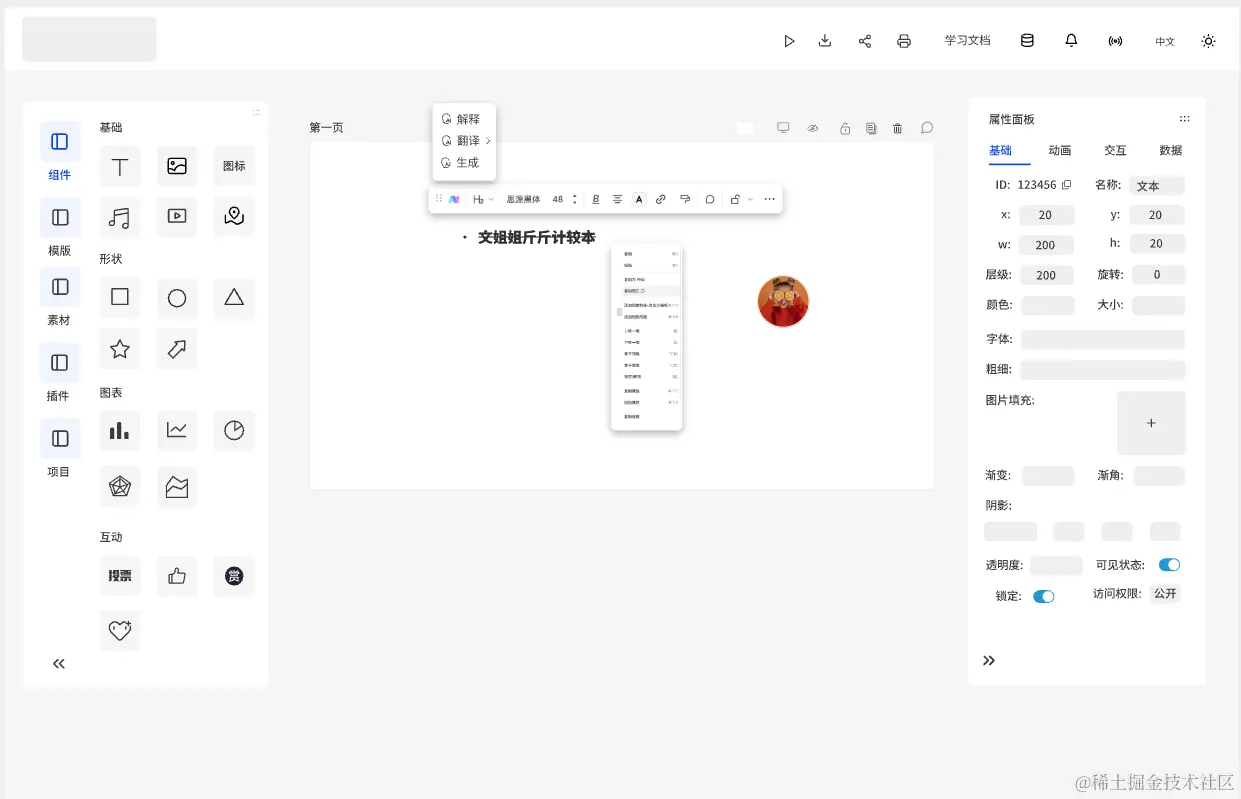1241x799 pixels.
Task: Open the text color A swatch
Action: (639, 199)
